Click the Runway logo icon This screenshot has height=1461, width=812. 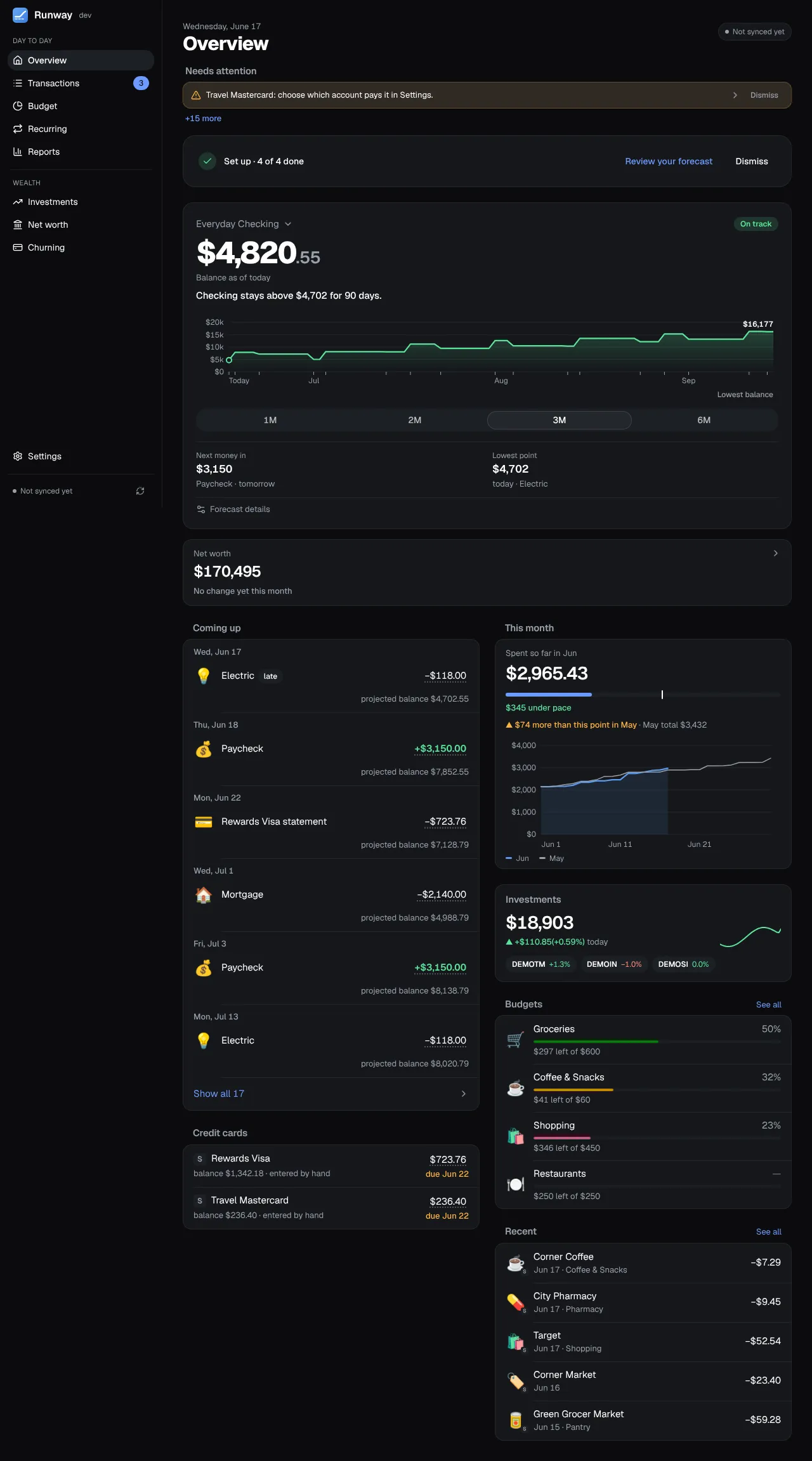[x=20, y=15]
